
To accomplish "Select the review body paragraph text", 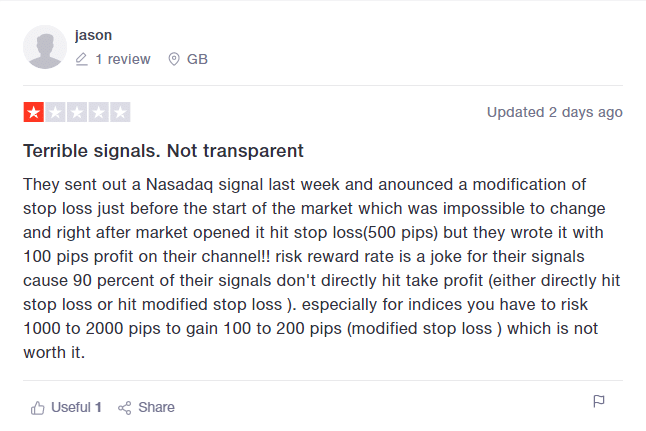I will (x=322, y=268).
